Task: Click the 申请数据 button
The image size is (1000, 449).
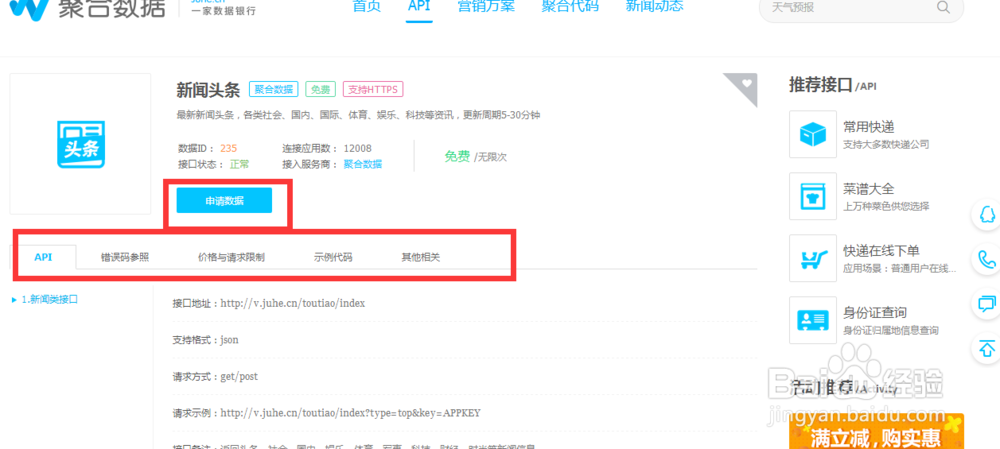Action: coord(224,200)
